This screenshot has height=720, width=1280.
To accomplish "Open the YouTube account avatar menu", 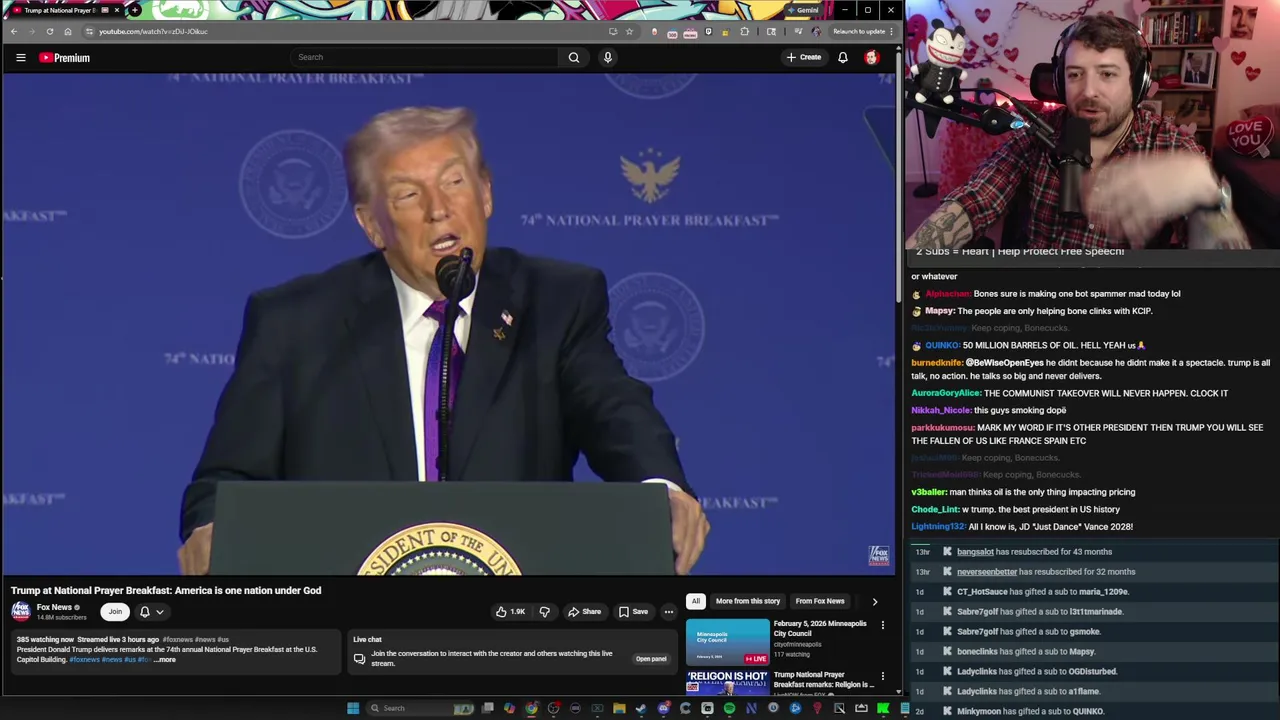I will (871, 57).
